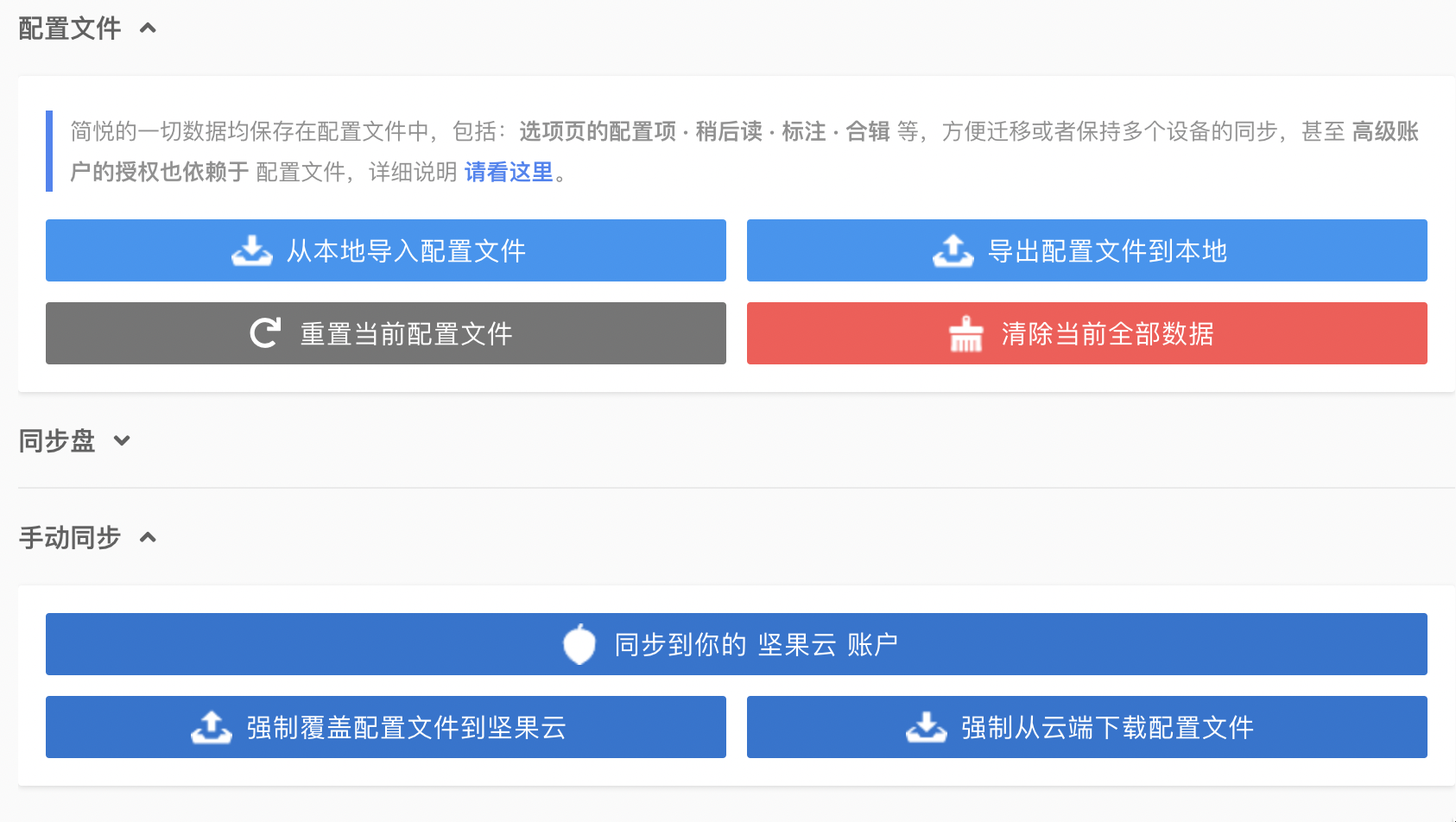The width and height of the screenshot is (1456, 822).
Task: Click the reset circular arrow icon
Action: coord(265,333)
